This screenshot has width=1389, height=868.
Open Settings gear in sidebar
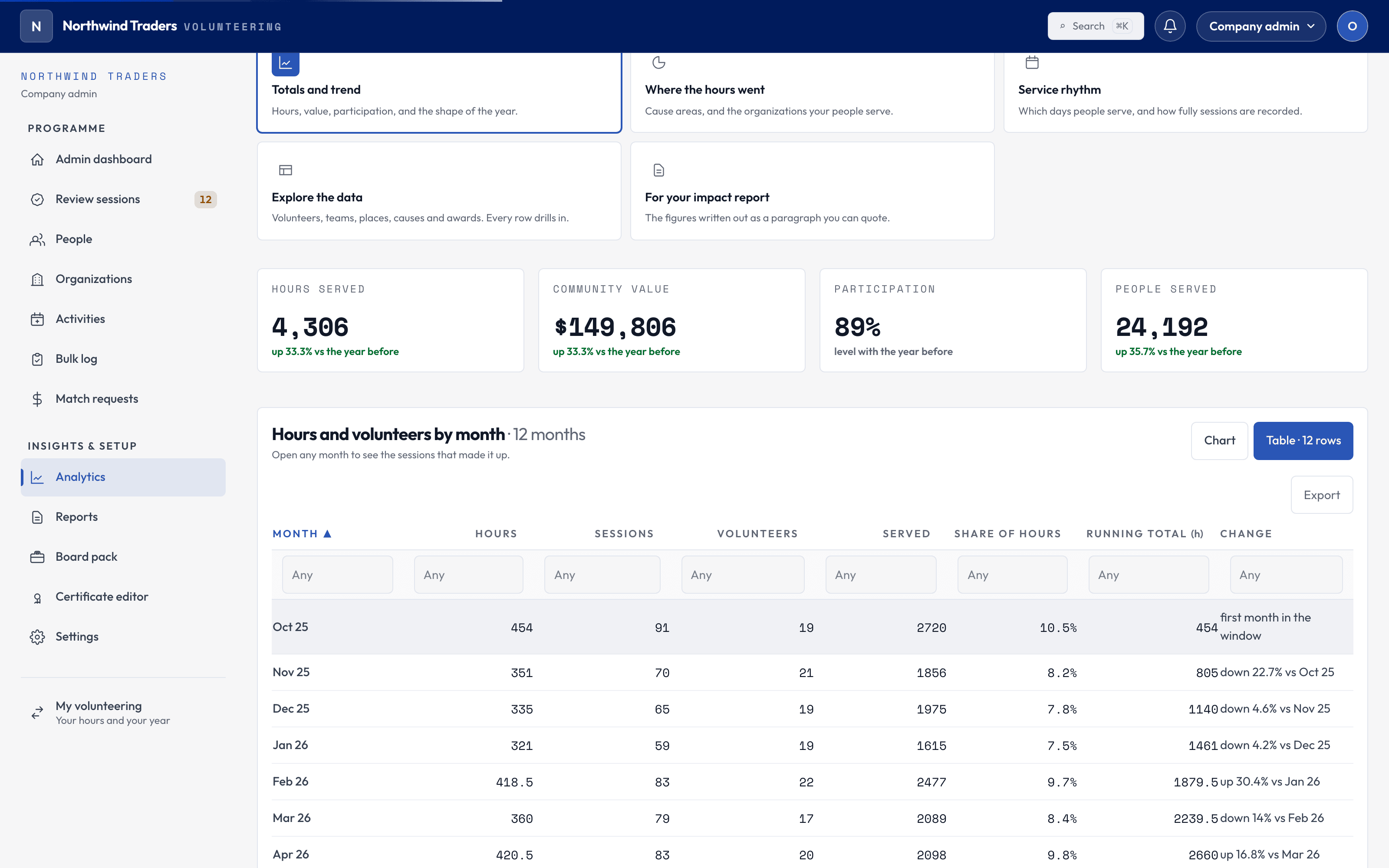(x=37, y=637)
